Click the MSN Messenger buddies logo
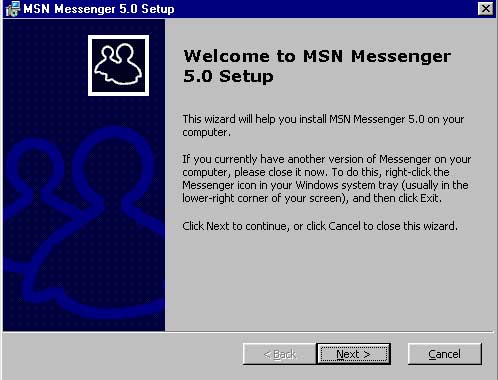The height and width of the screenshot is (380, 498). click(x=118, y=65)
